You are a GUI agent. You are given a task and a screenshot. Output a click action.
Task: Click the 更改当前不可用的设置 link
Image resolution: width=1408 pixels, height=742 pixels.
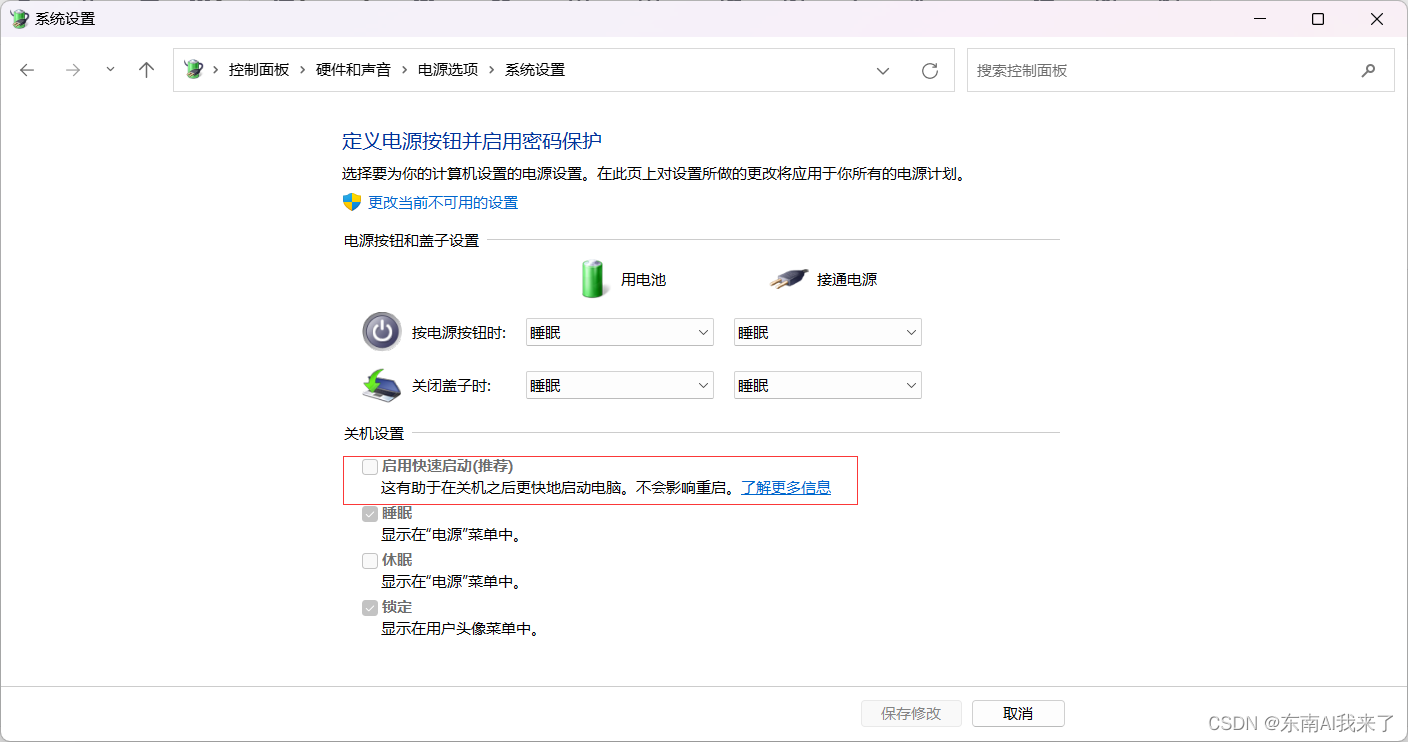[443, 203]
